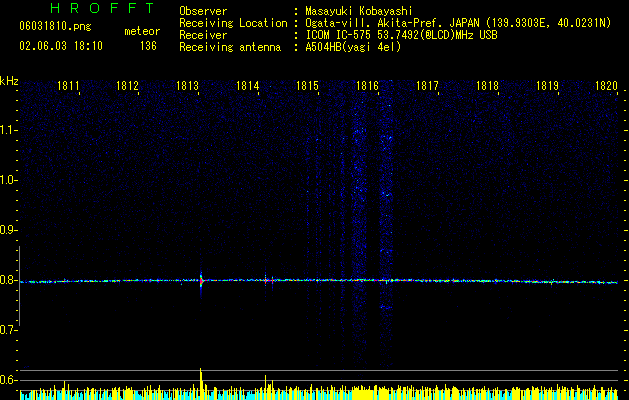The image size is (629, 400).
Task: Click the Observer label
Action: click(x=203, y=11)
